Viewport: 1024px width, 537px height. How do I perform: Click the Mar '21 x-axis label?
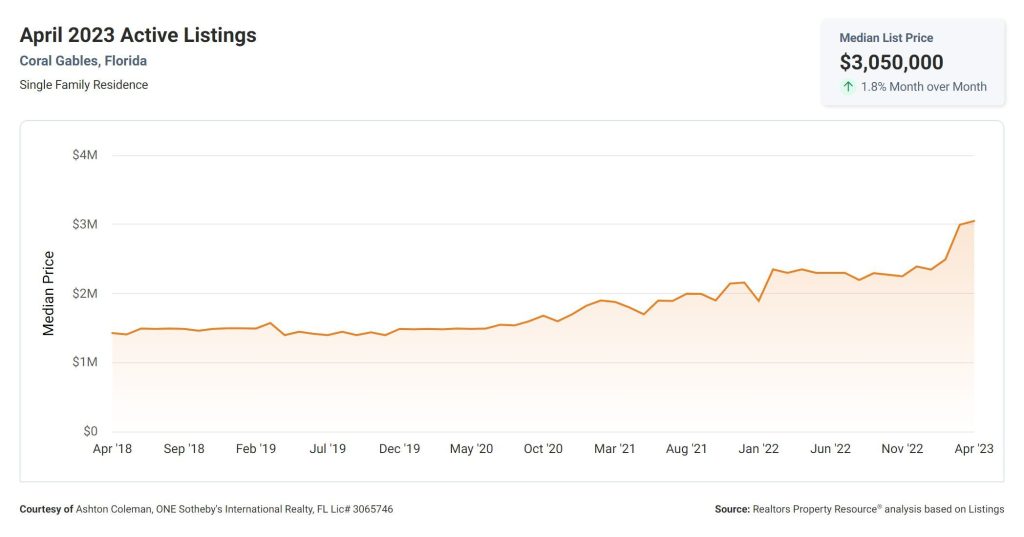click(x=615, y=449)
